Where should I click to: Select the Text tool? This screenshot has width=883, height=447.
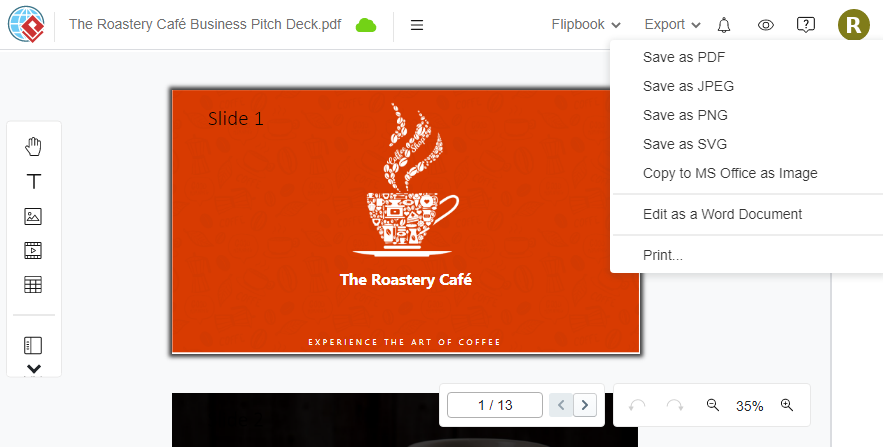pos(34,181)
